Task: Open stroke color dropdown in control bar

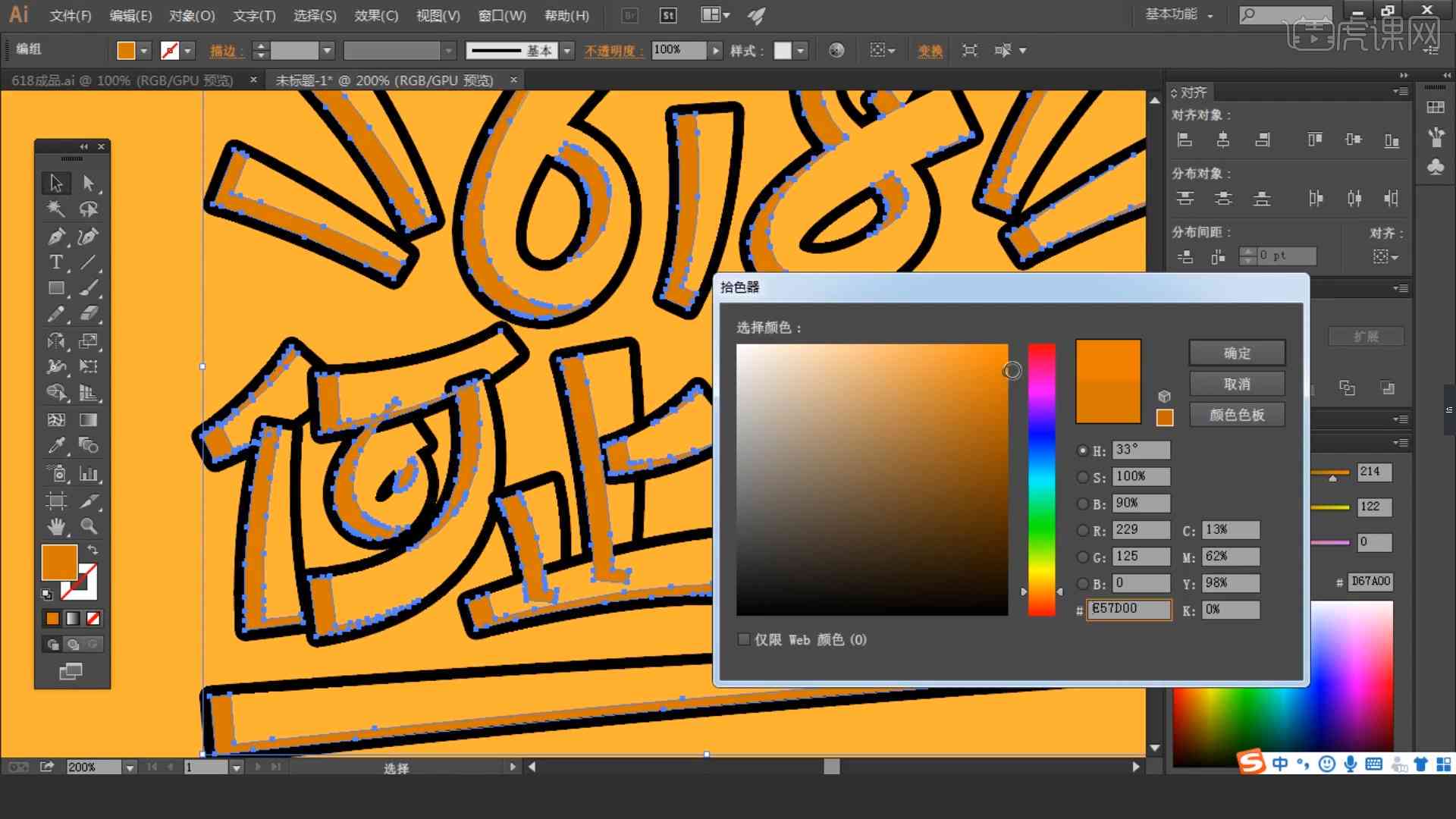Action: (187, 51)
